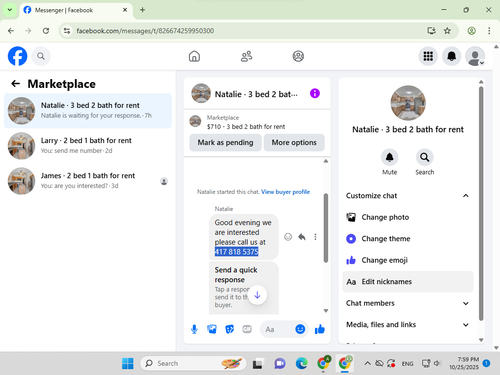
Task: Open the Notifications bell
Action: [x=451, y=56]
